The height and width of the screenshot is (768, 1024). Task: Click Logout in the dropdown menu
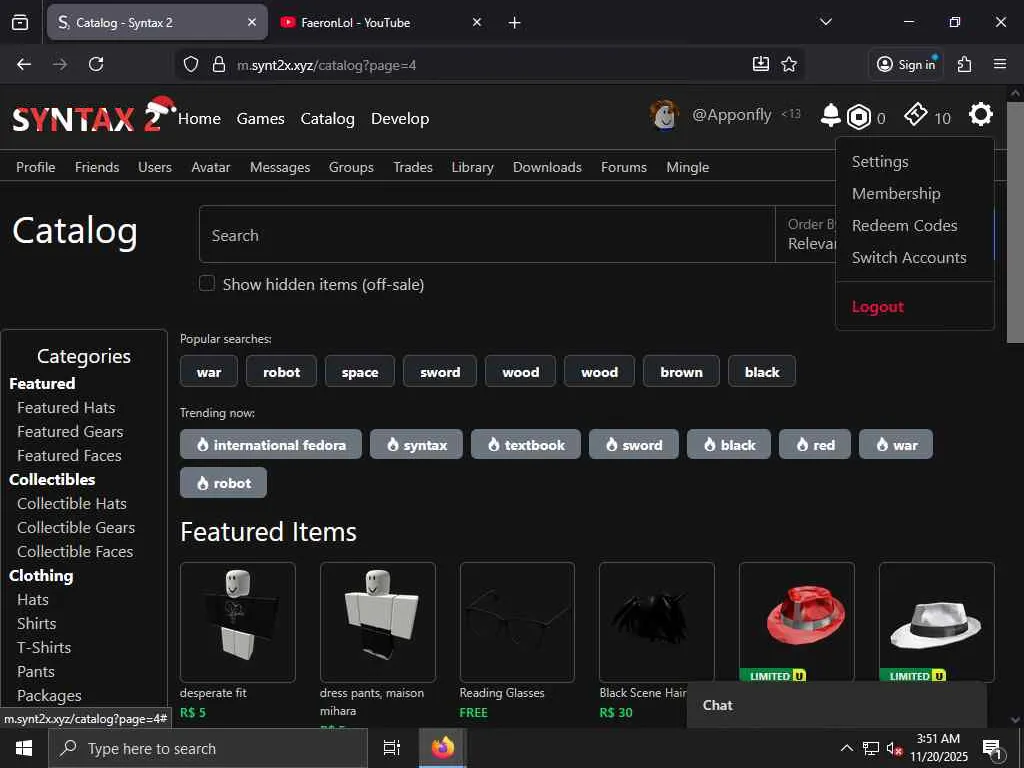click(x=878, y=306)
